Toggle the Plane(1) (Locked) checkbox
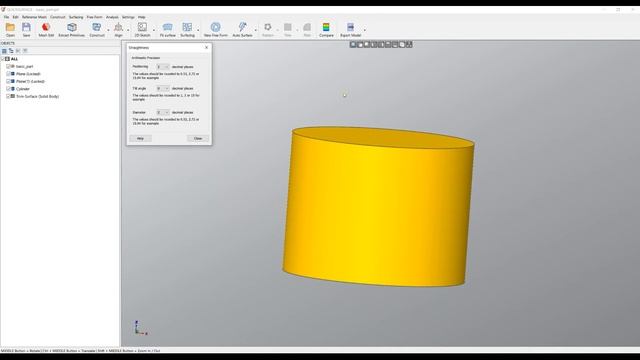 (8, 81)
